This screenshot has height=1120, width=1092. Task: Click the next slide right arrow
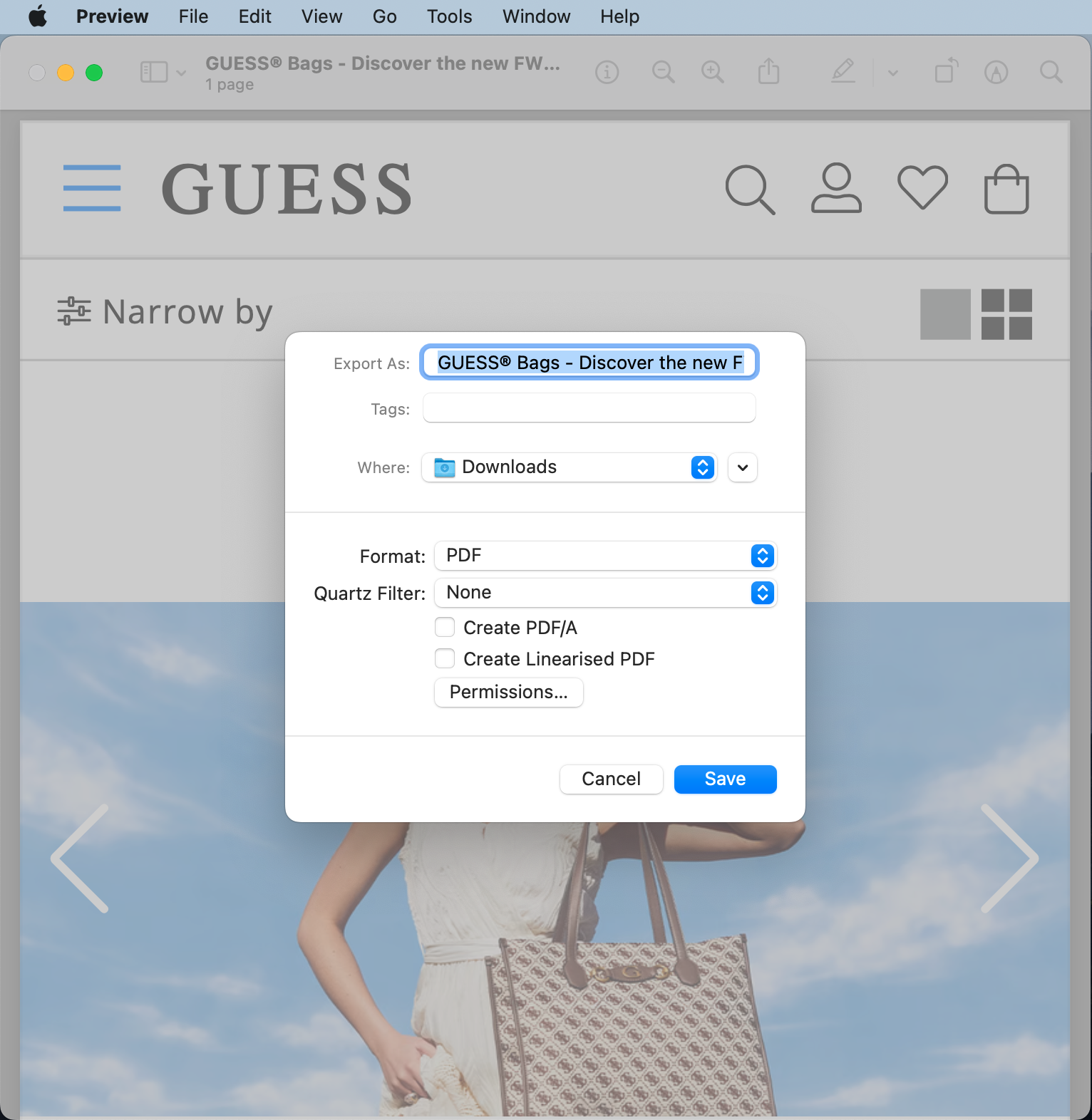tap(1009, 859)
